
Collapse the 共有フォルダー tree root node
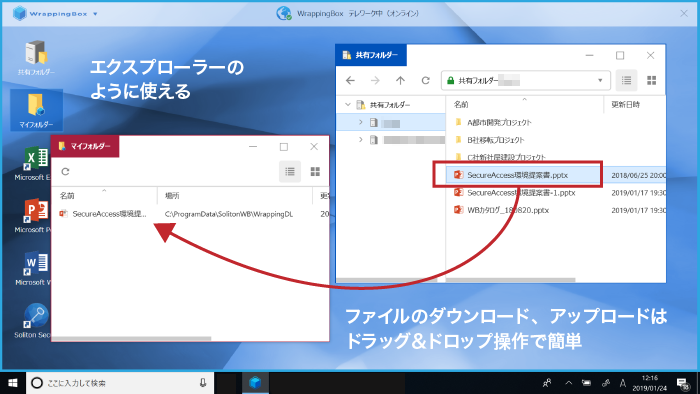click(x=348, y=105)
